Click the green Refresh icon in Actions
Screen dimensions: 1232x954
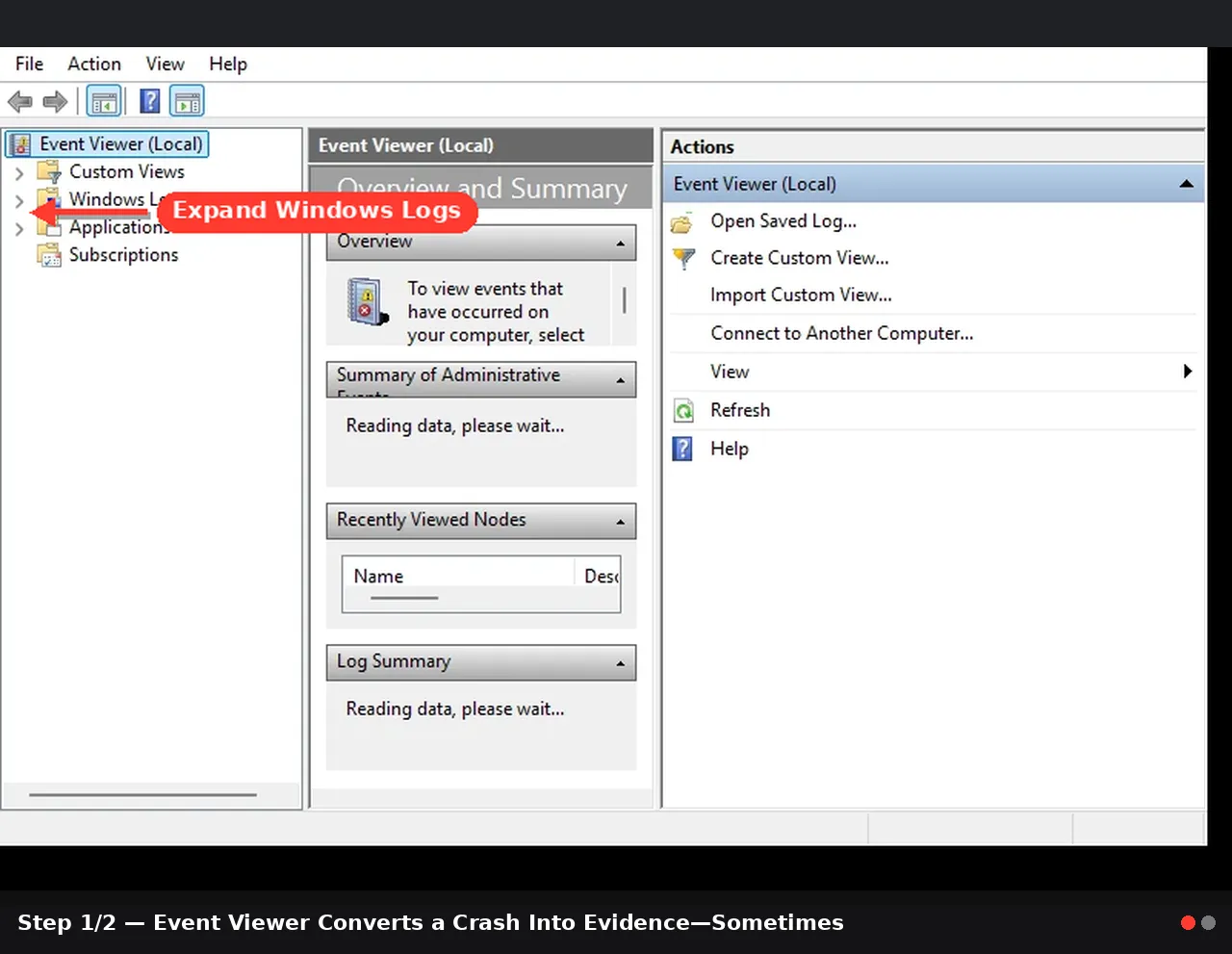(x=682, y=411)
